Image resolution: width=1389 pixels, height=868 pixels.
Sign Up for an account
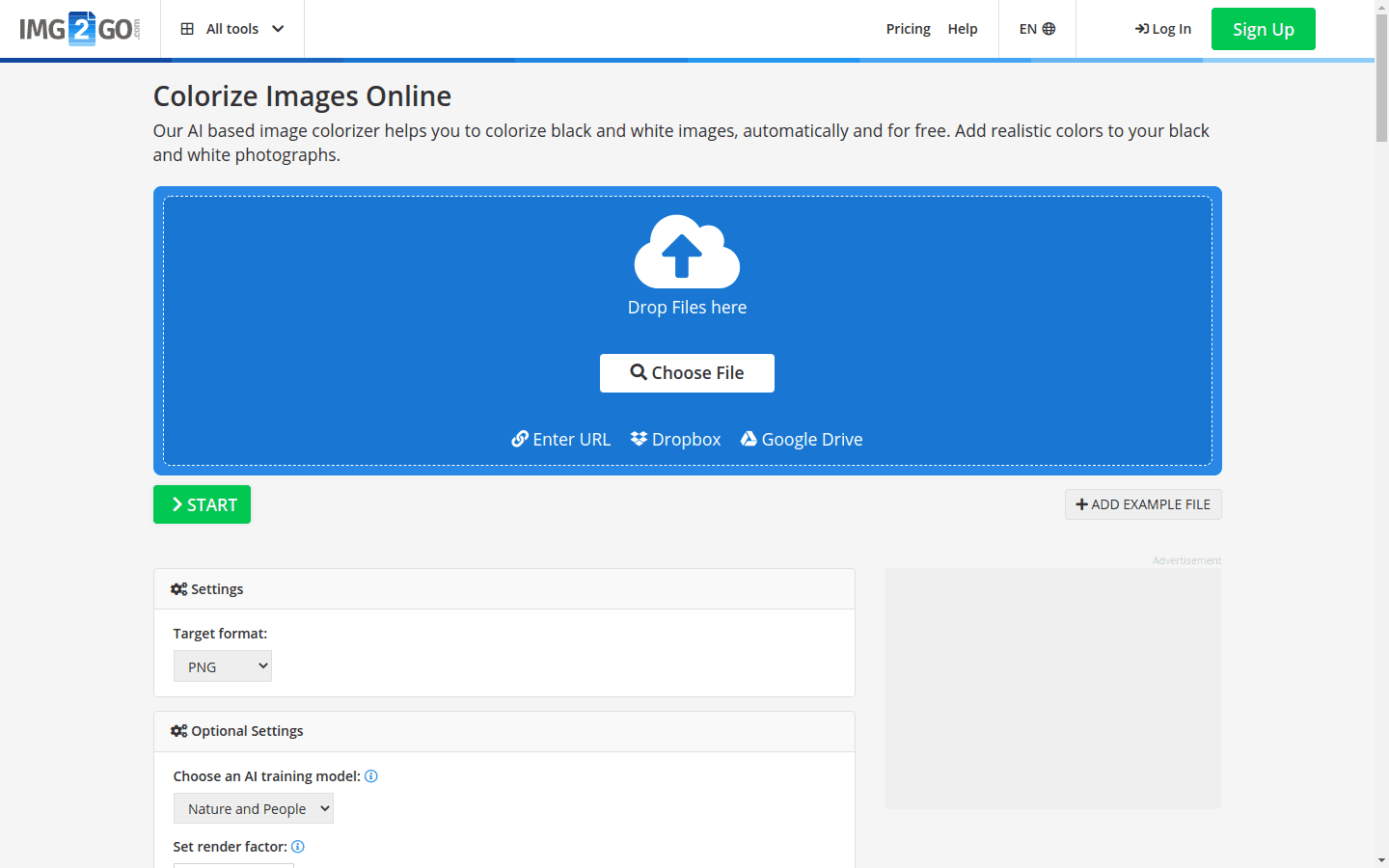(x=1263, y=28)
